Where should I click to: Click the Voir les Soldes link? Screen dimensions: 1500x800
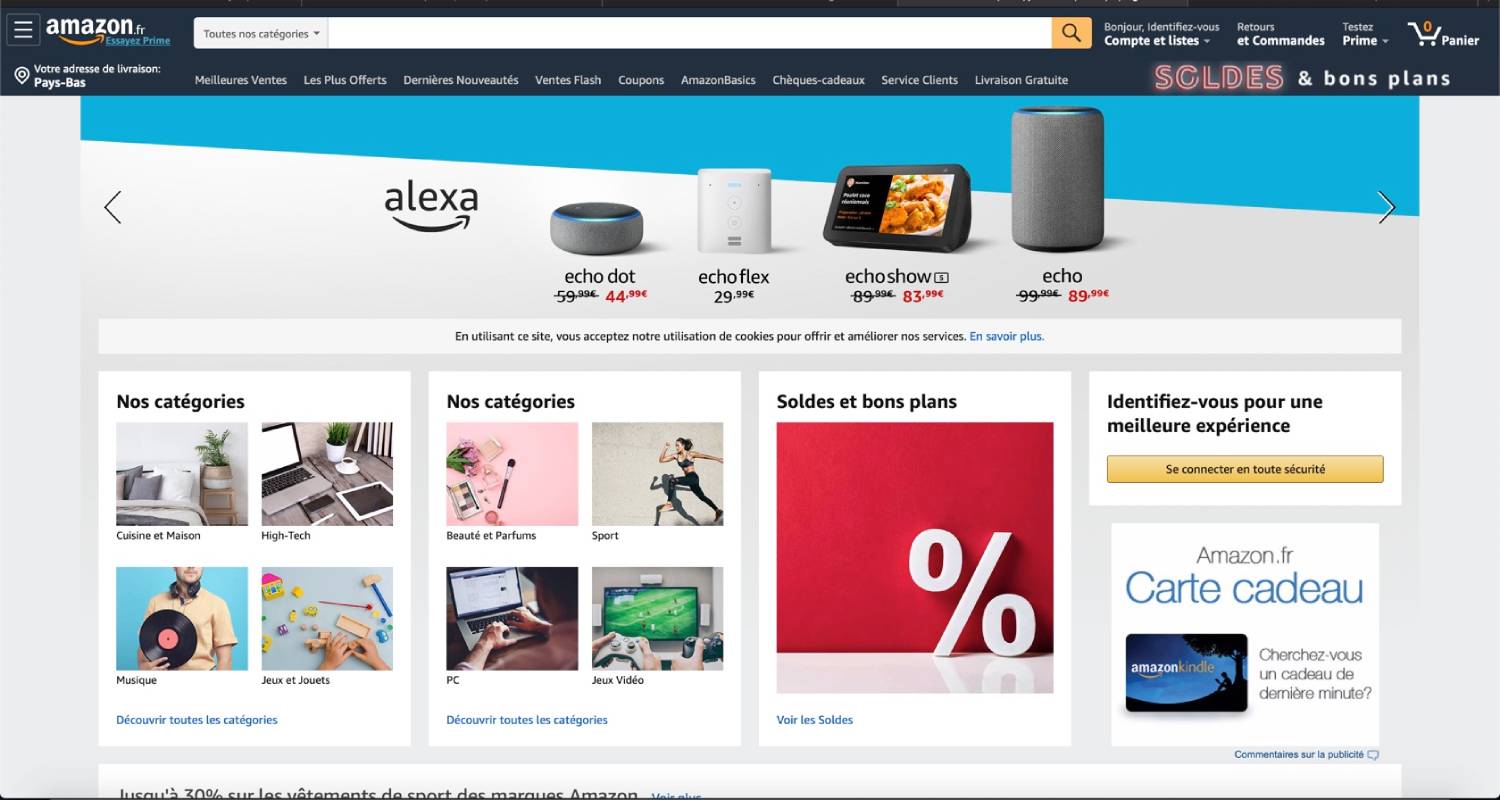815,720
